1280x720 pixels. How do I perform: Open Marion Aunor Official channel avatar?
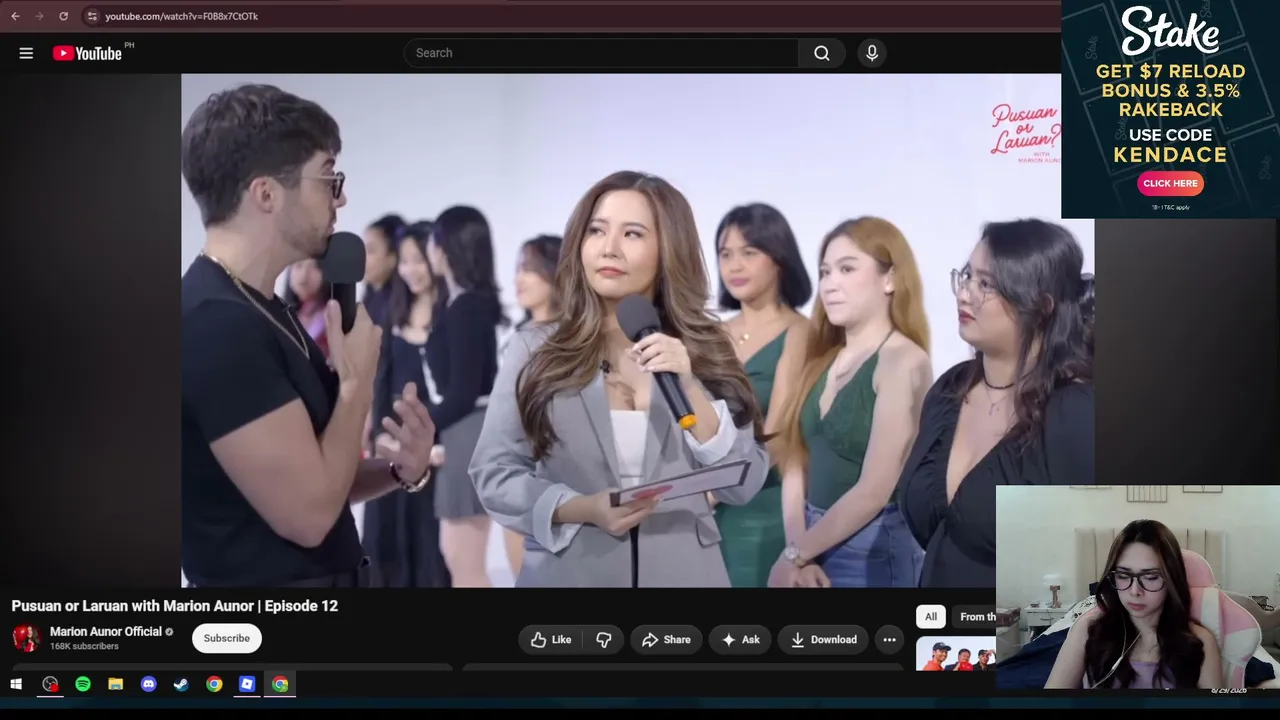tap(26, 638)
